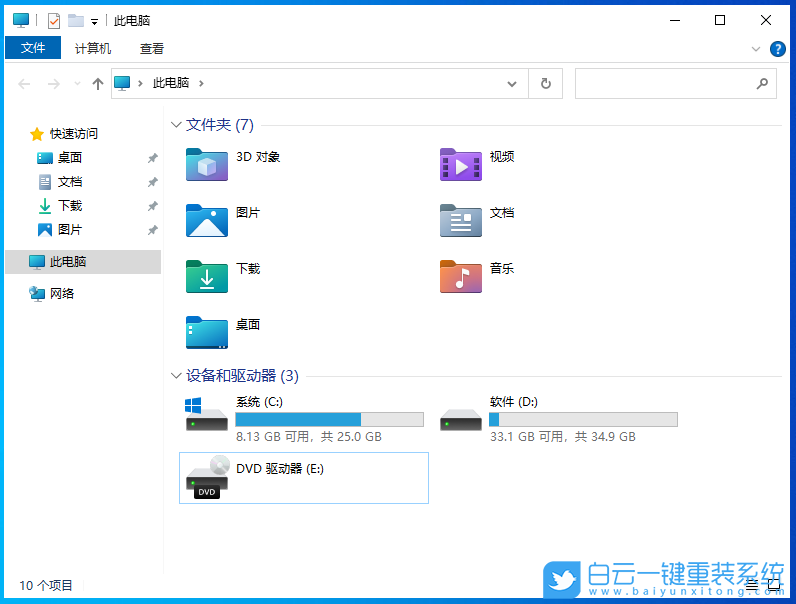
Task: Click the 桌面 icon in sidebar
Action: pyautogui.click(x=45, y=158)
